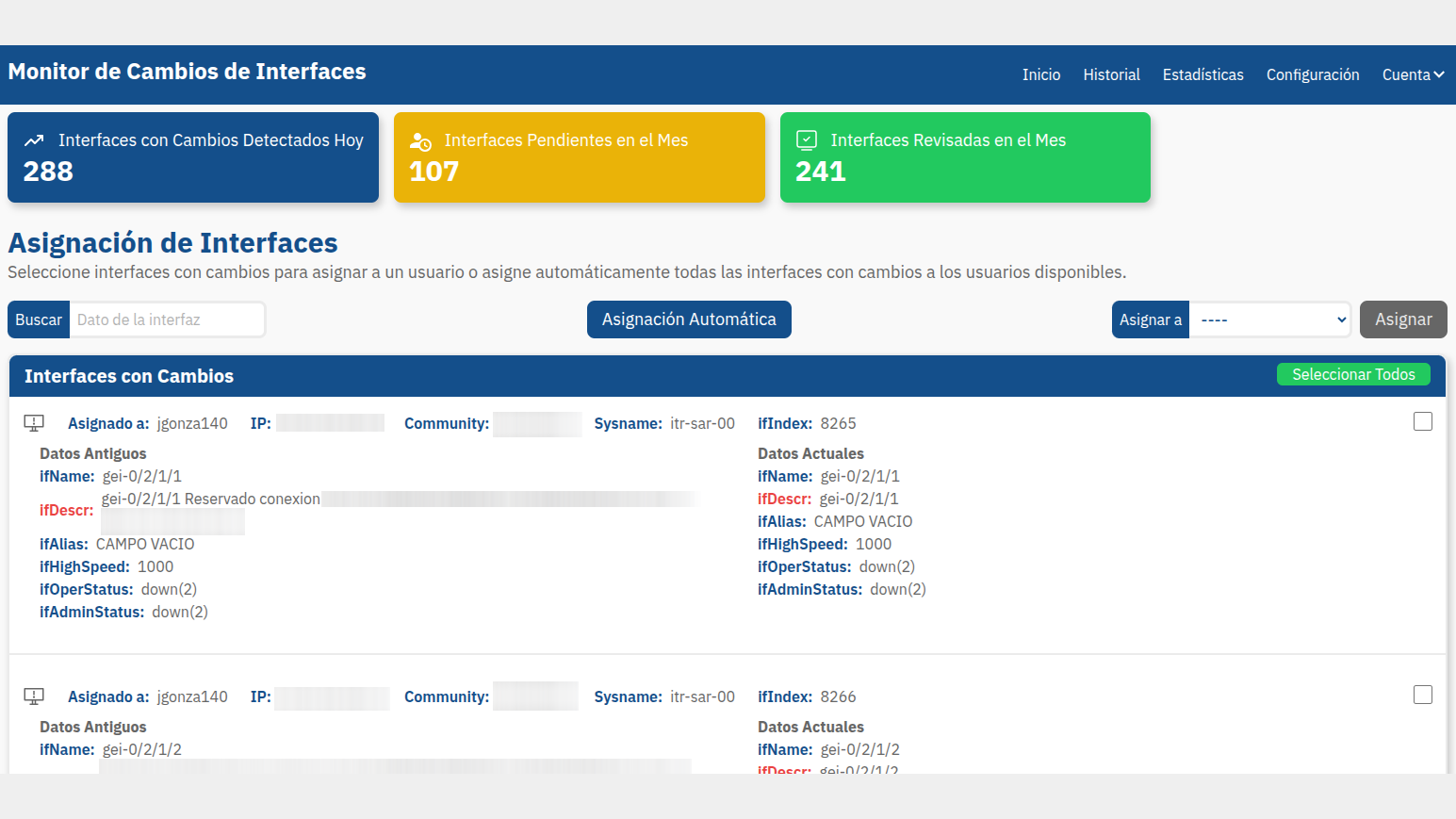
Task: Click the Buscar button
Action: pyautogui.click(x=39, y=319)
